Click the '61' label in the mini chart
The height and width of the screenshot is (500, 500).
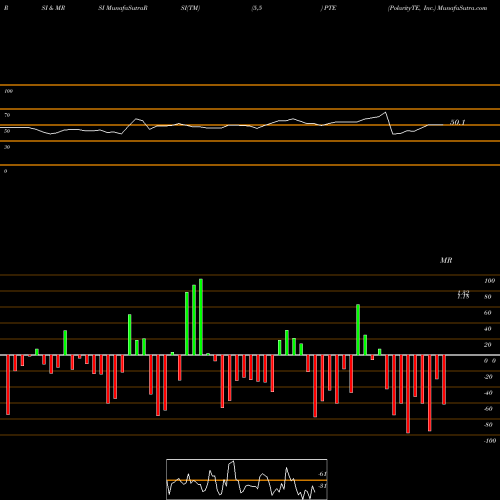click(x=322, y=474)
